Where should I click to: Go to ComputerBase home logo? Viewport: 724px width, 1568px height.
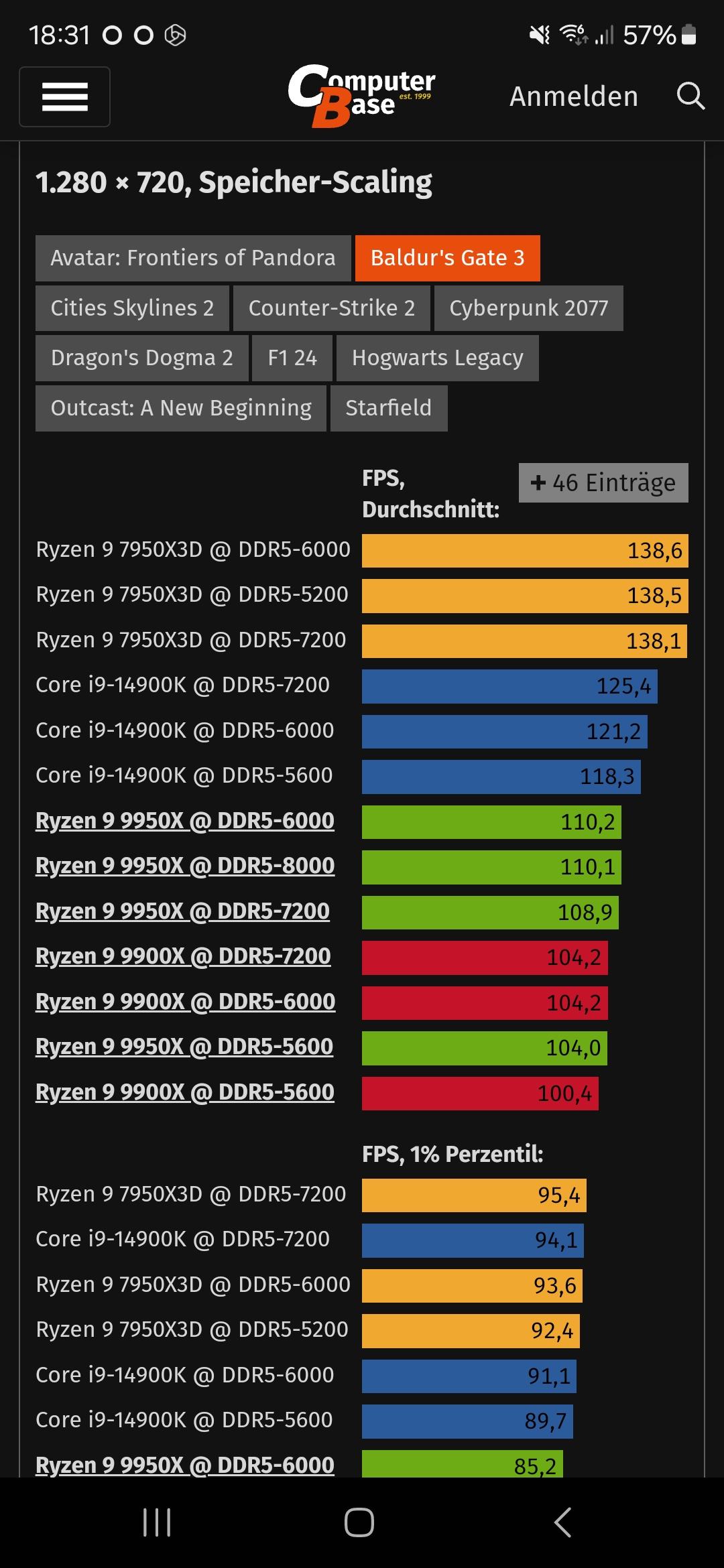(x=361, y=95)
